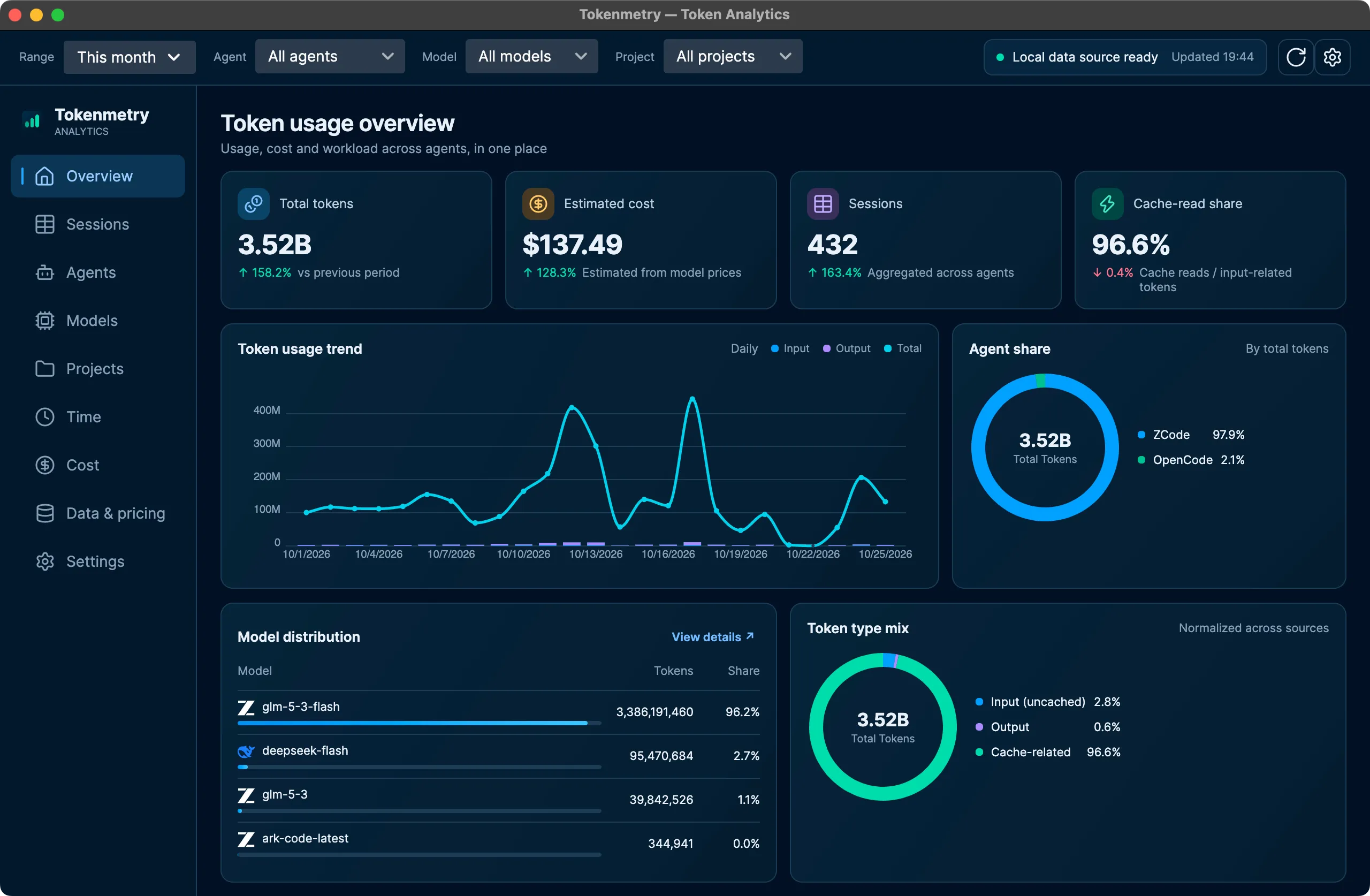This screenshot has height=896, width=1370.
Task: Click the refresh data icon
Action: pos(1295,57)
